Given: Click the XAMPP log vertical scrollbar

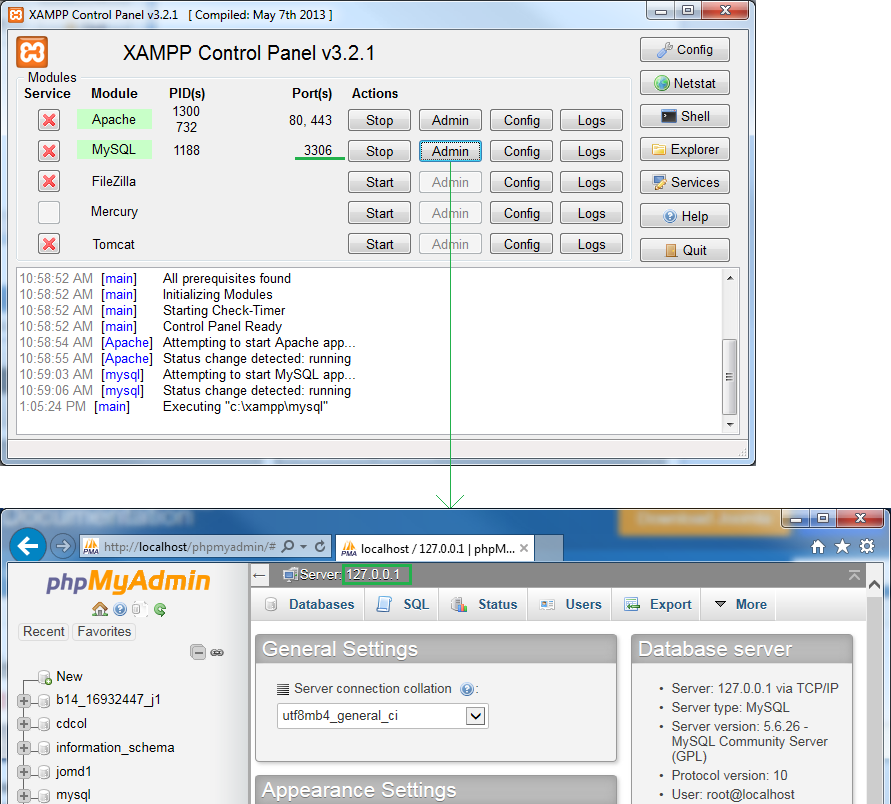Looking at the screenshot, I should pyautogui.click(x=730, y=350).
